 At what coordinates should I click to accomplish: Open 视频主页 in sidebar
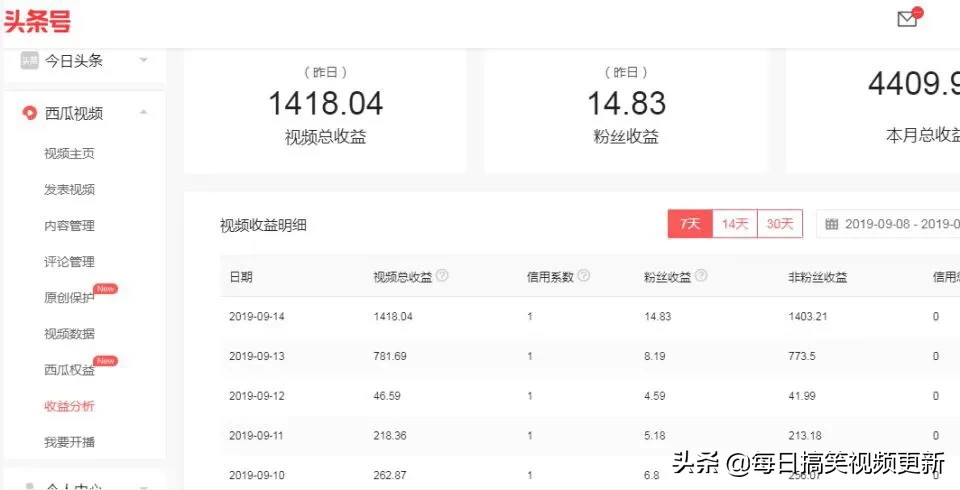69,153
